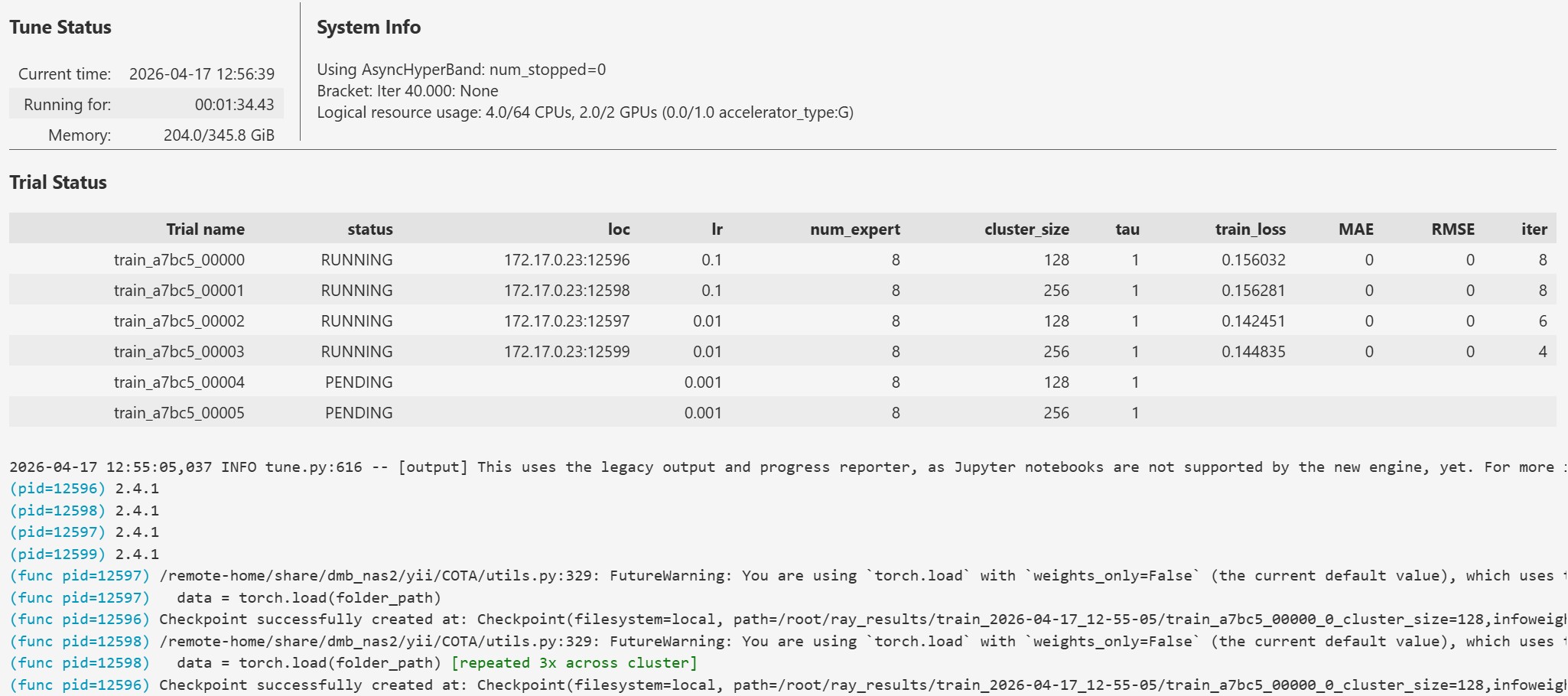Click the Trial Status heading
The width and height of the screenshot is (1568, 696).
(58, 183)
